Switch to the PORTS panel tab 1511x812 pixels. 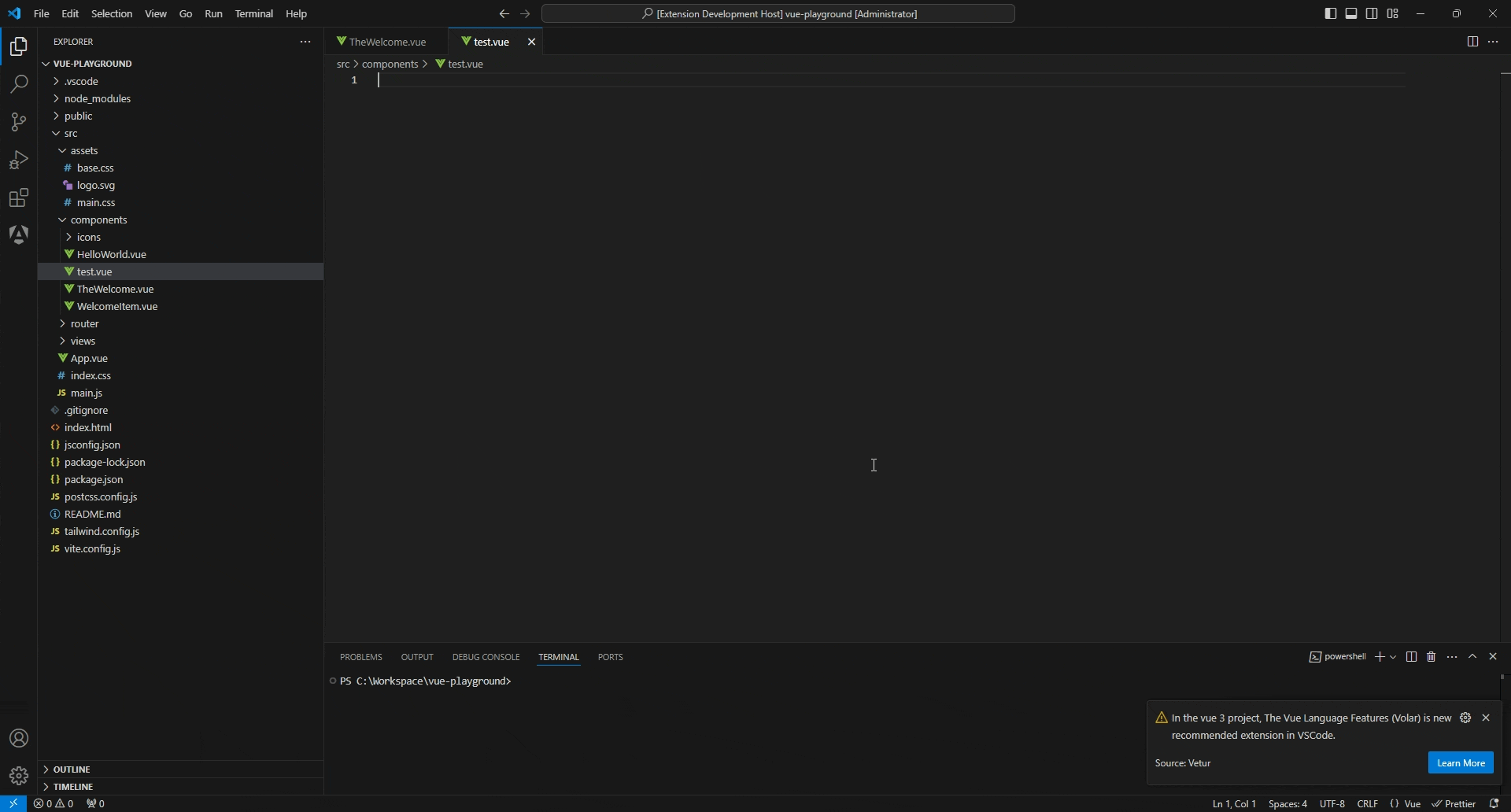(611, 657)
